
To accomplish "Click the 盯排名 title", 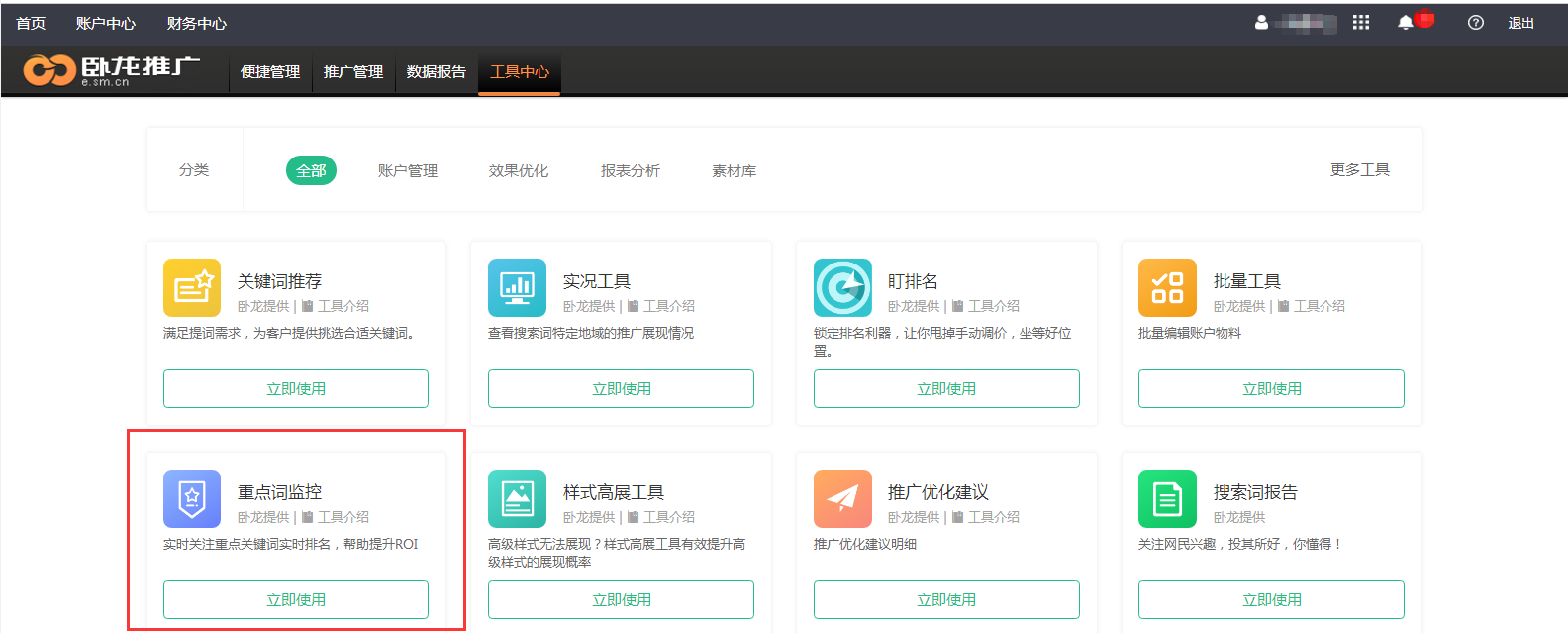I will 913,281.
